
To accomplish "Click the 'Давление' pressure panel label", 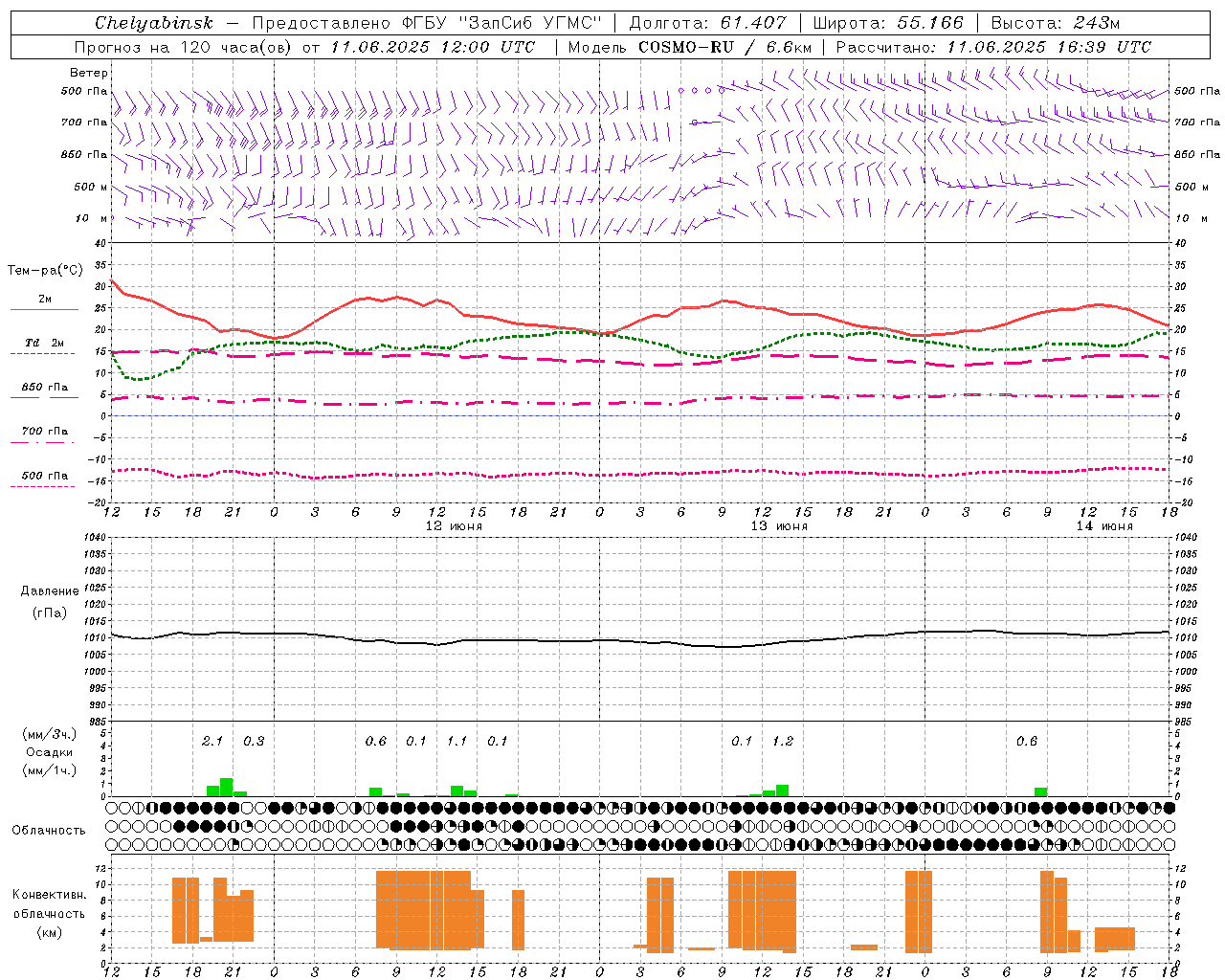I will pos(50,591).
